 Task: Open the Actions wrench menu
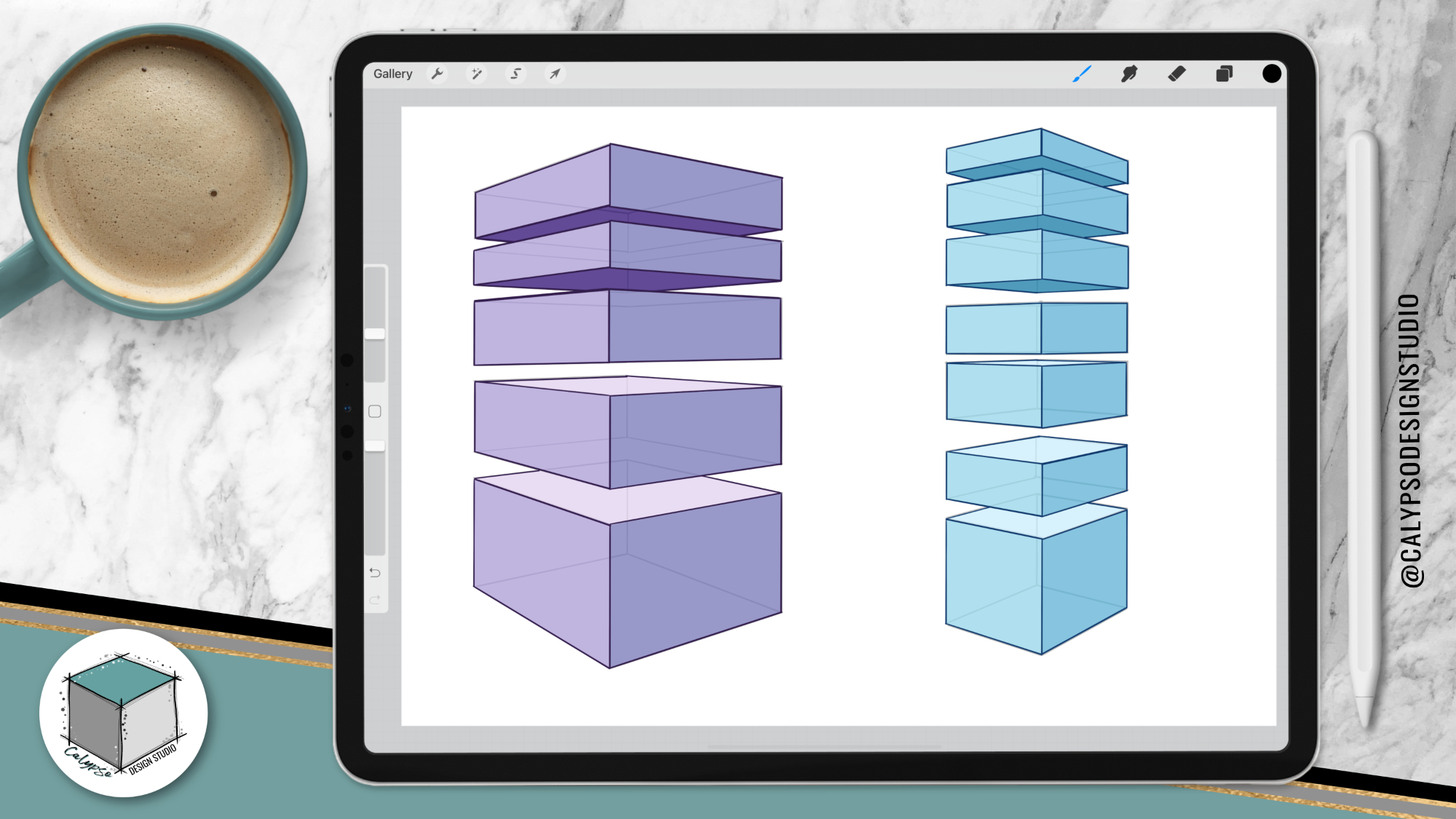(x=438, y=74)
